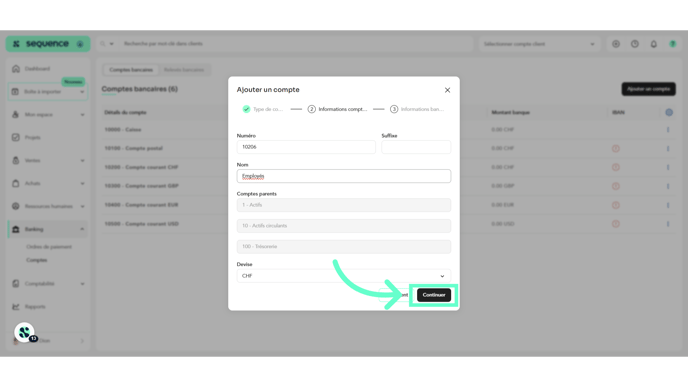688x387 pixels.
Task: Open row menu for 10200 - Compte courant CHF
Action: click(x=668, y=167)
